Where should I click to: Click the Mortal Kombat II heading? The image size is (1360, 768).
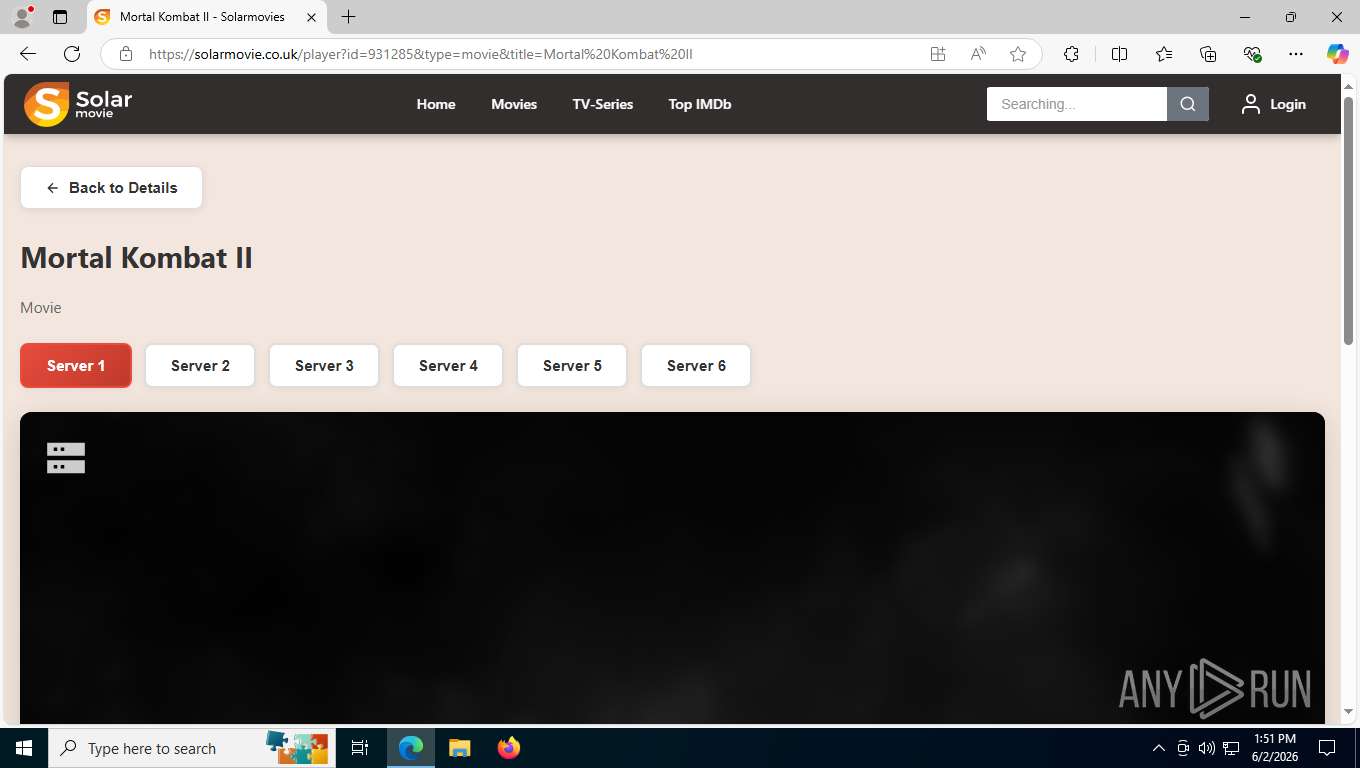[x=136, y=258]
